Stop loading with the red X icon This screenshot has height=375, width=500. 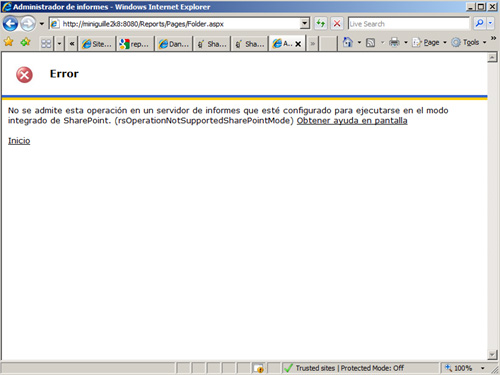pos(337,24)
